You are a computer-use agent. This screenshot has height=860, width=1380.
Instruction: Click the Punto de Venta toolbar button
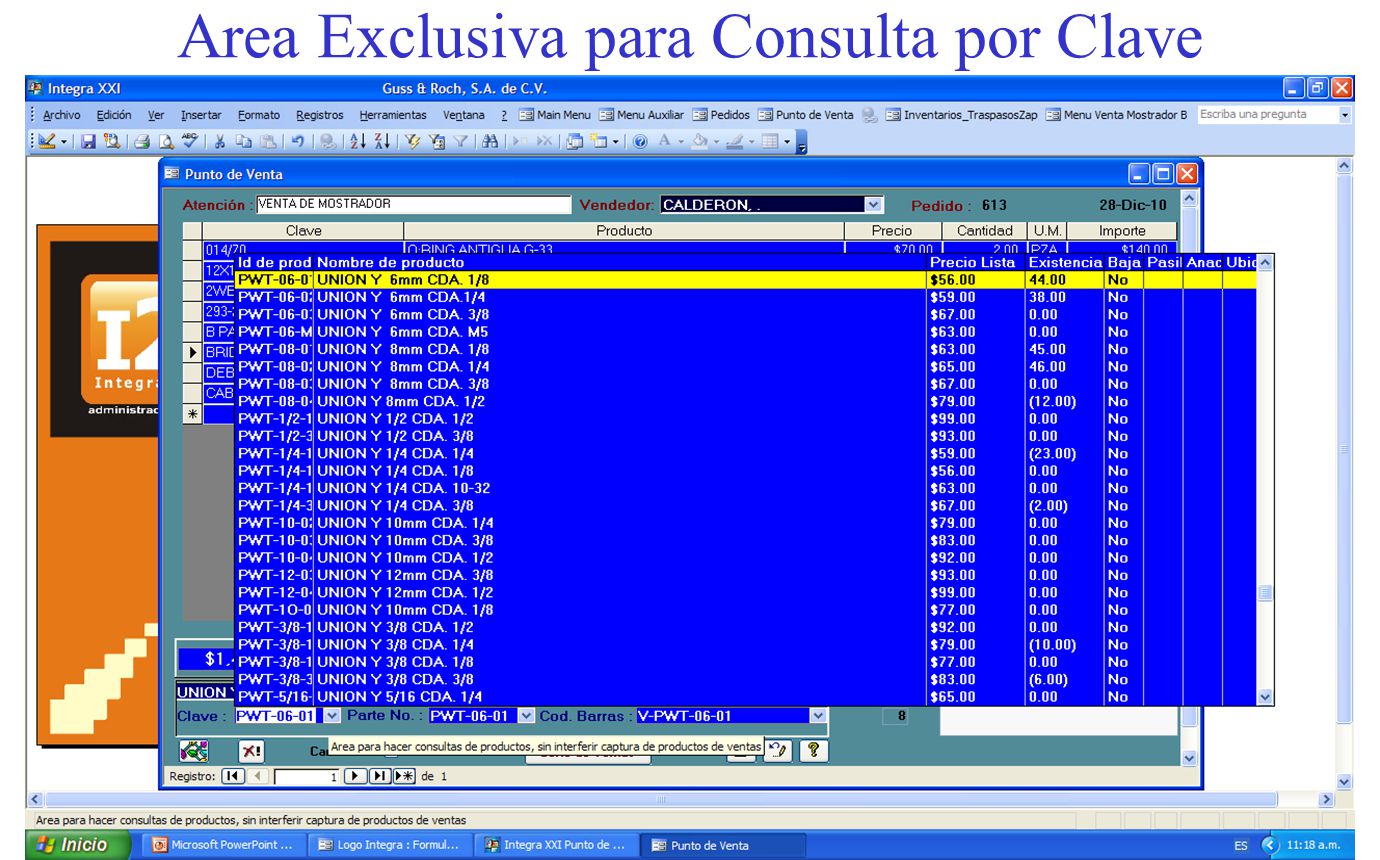click(x=806, y=115)
